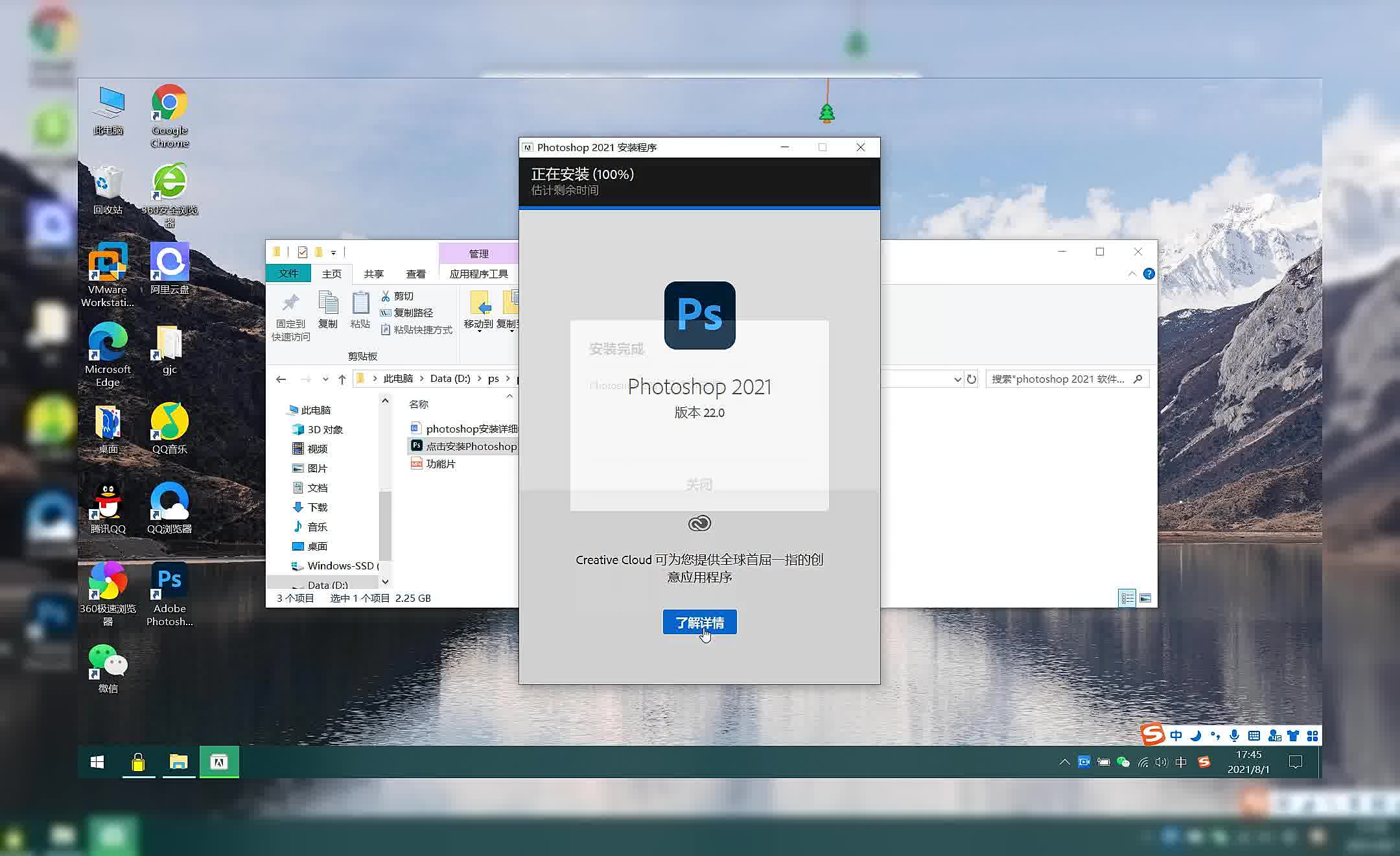Click Windows Start button on taskbar
Screen dimensions: 1400x856
pos(97,762)
